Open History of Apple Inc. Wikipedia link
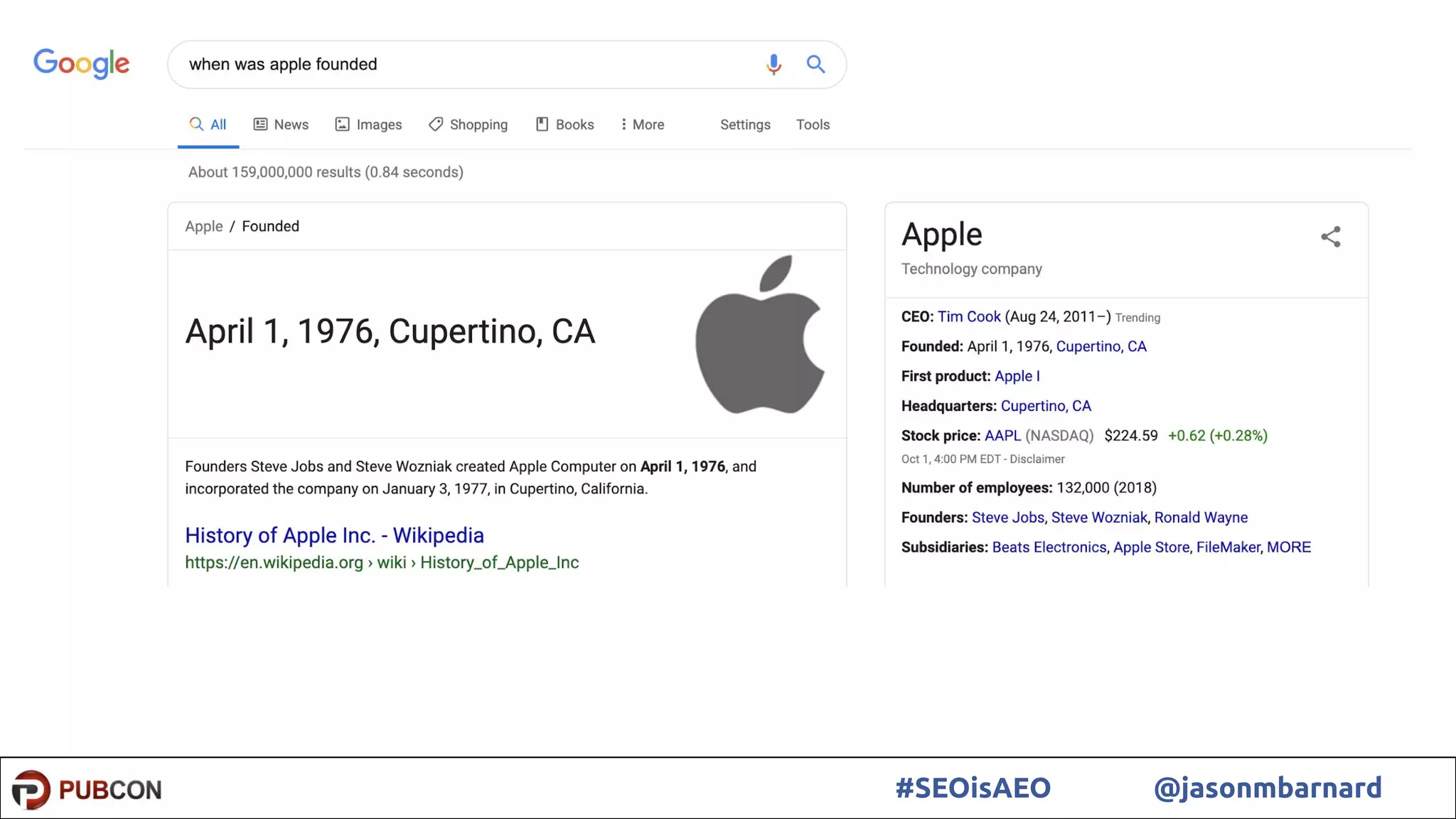The width and height of the screenshot is (1456, 819). point(334,535)
